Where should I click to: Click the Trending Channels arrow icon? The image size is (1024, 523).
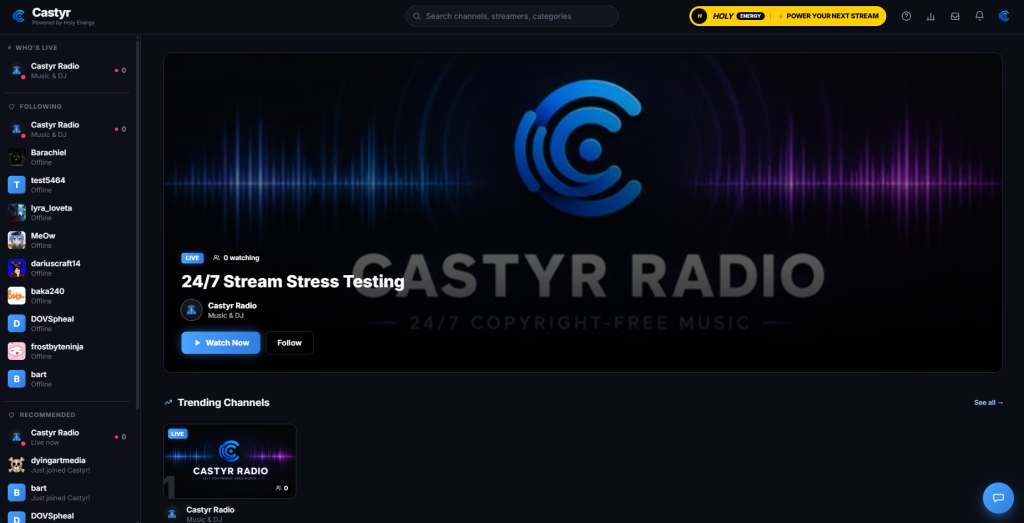tap(168, 403)
